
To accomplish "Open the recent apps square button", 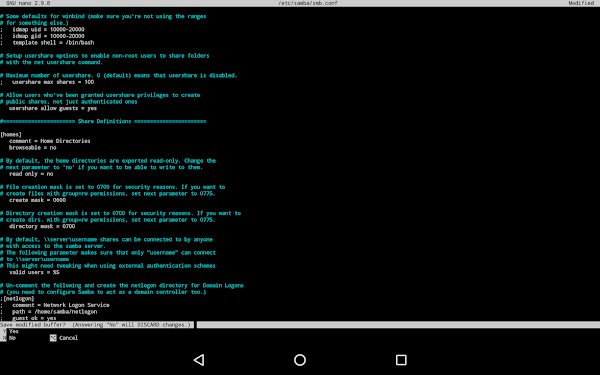I will tap(401, 360).
